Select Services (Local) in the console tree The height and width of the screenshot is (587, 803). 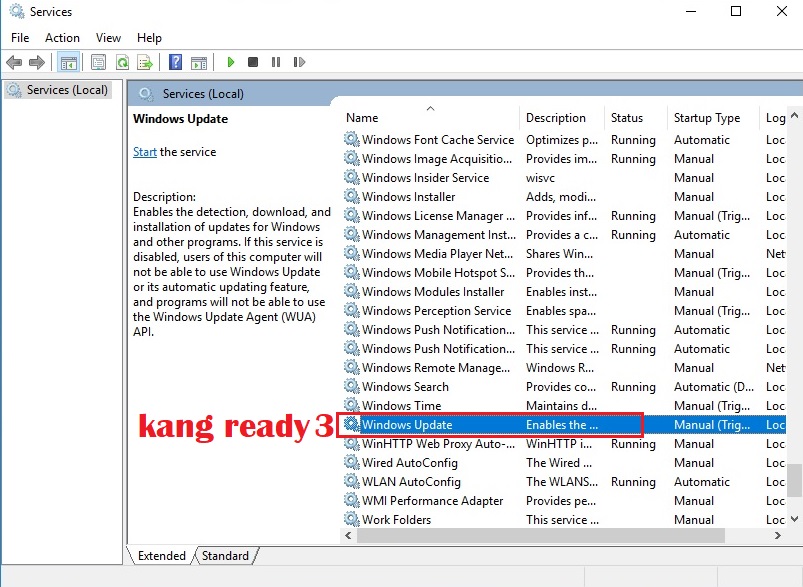(59, 90)
